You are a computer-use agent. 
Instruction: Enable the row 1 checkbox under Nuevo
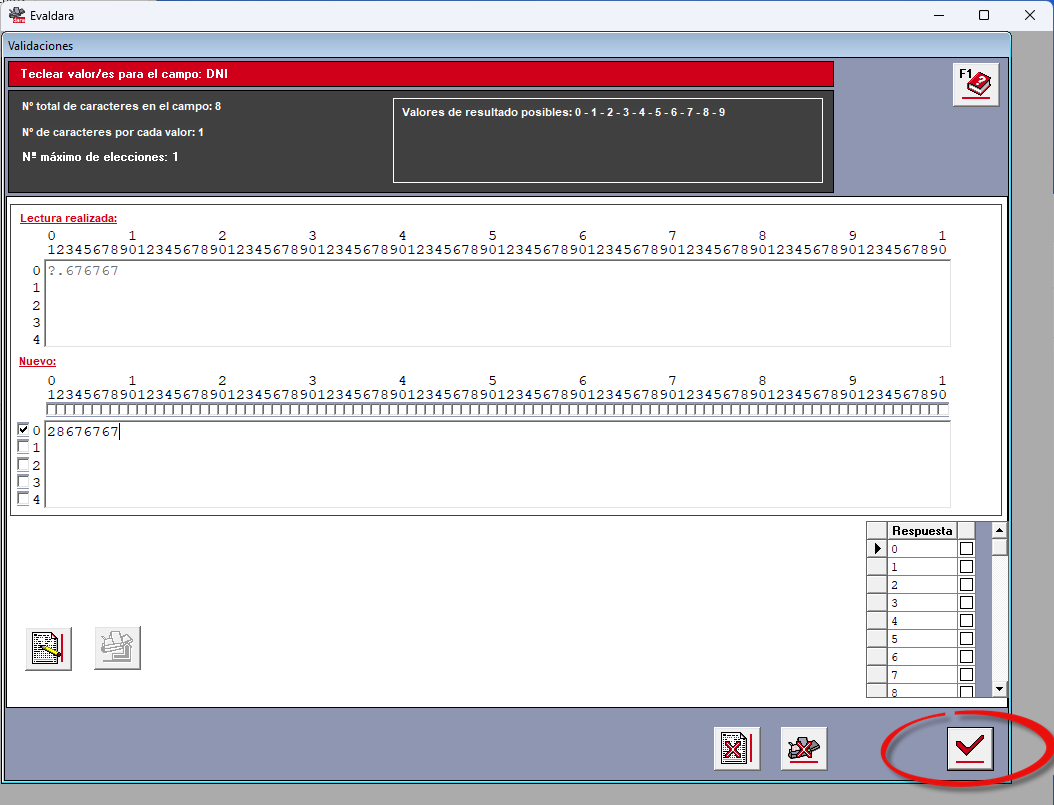click(x=23, y=447)
